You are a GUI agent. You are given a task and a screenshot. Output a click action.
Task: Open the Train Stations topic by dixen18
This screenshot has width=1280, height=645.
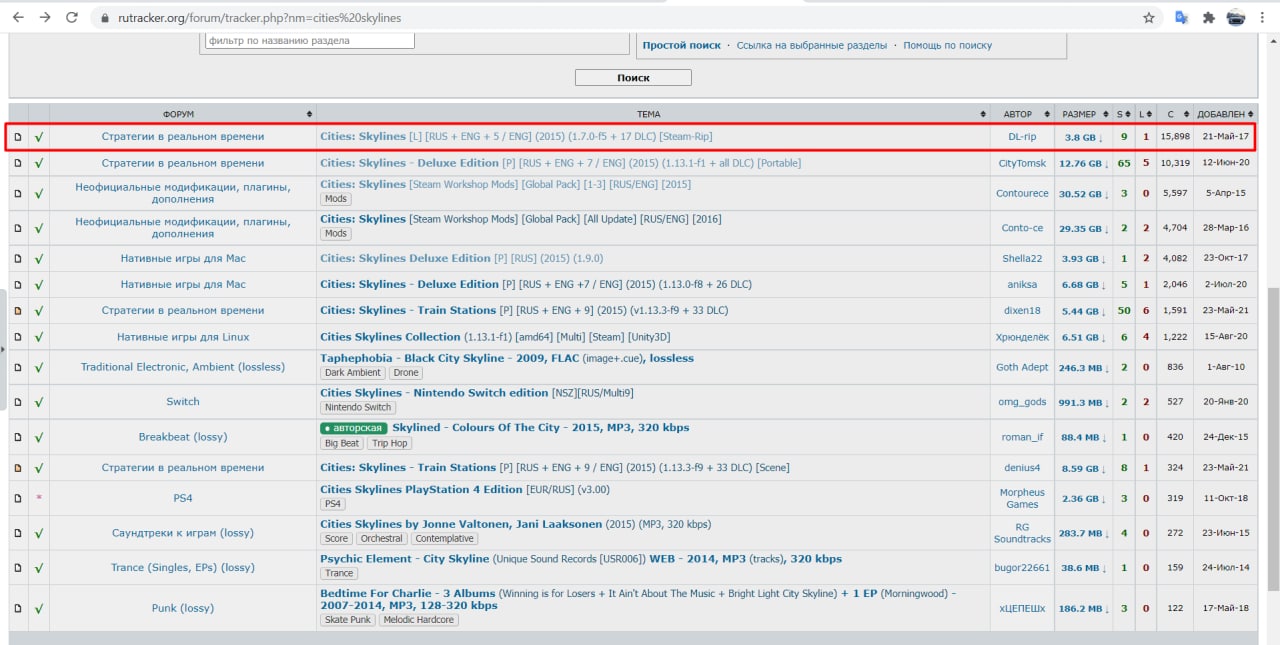(x=524, y=311)
